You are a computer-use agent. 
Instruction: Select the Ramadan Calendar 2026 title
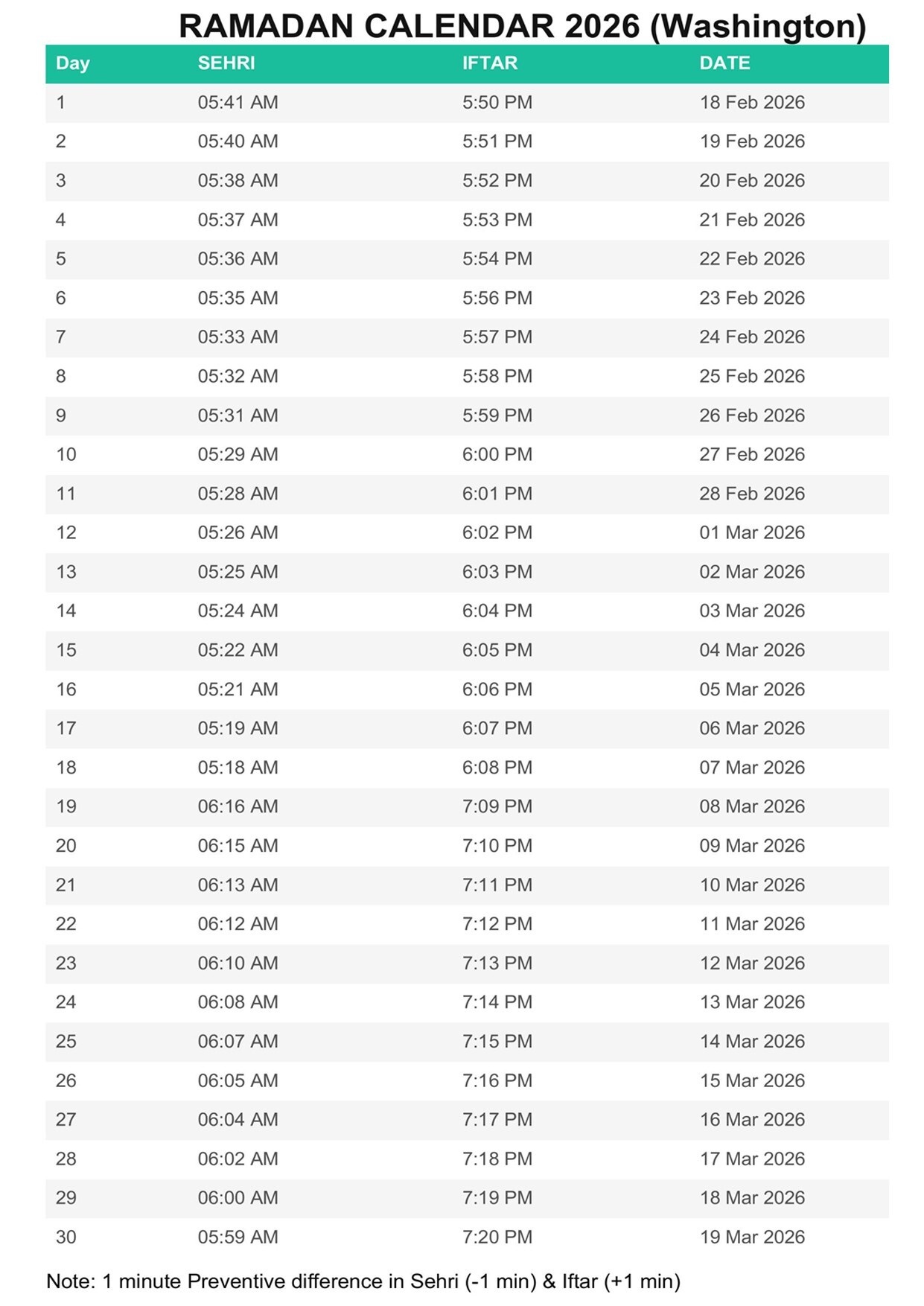tap(522, 26)
